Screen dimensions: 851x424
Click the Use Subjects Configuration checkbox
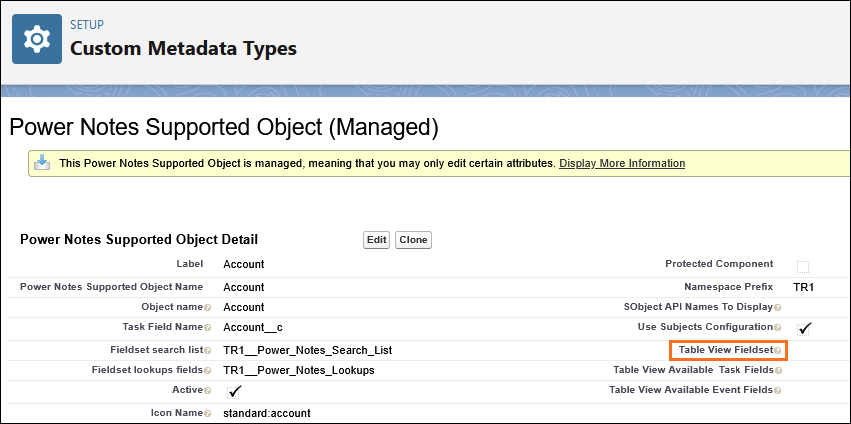click(804, 328)
